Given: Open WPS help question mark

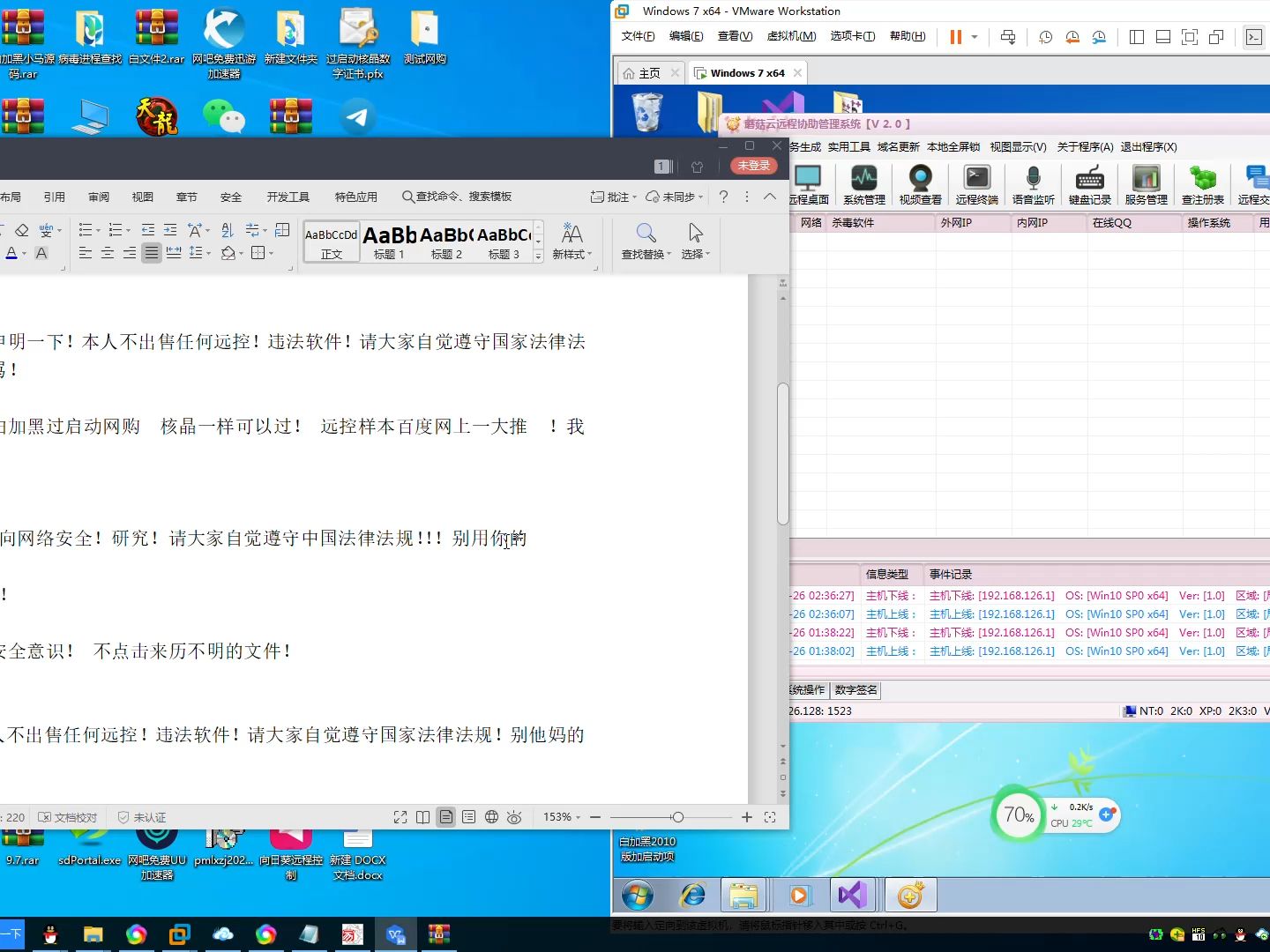Looking at the screenshot, I should (723, 197).
